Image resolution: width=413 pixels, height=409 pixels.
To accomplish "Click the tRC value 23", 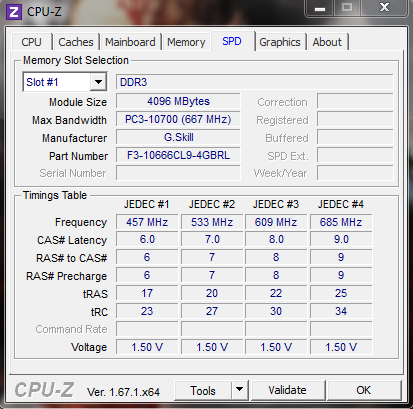I will point(147,311).
